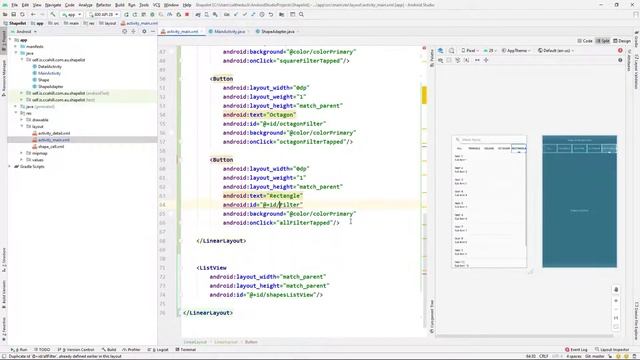This screenshot has width=640, height=360.
Task: Click the layout breadcrumb in navigation bar
Action: click(x=108, y=23)
